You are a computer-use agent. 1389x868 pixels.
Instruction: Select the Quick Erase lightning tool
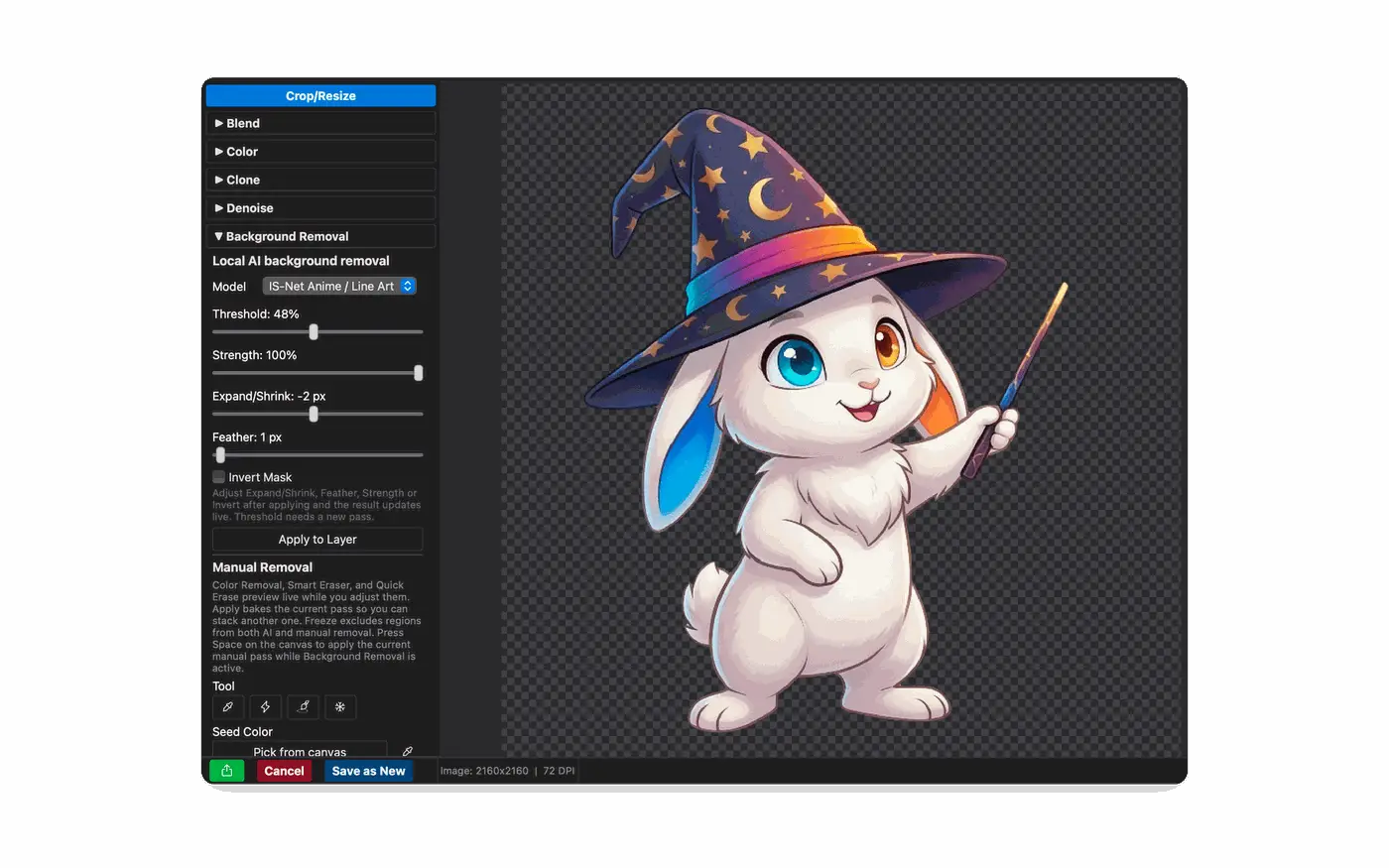(265, 707)
